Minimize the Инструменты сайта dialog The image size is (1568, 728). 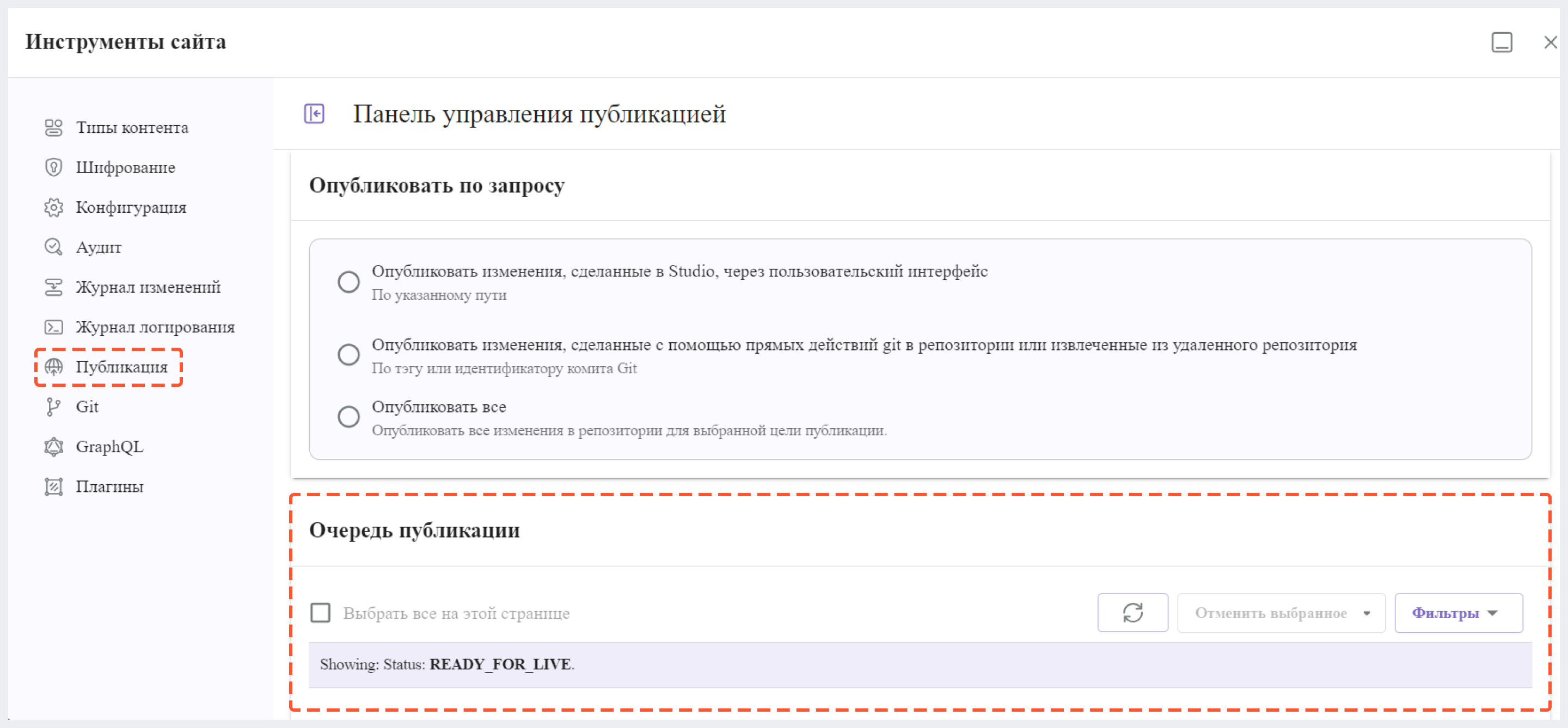(1502, 42)
